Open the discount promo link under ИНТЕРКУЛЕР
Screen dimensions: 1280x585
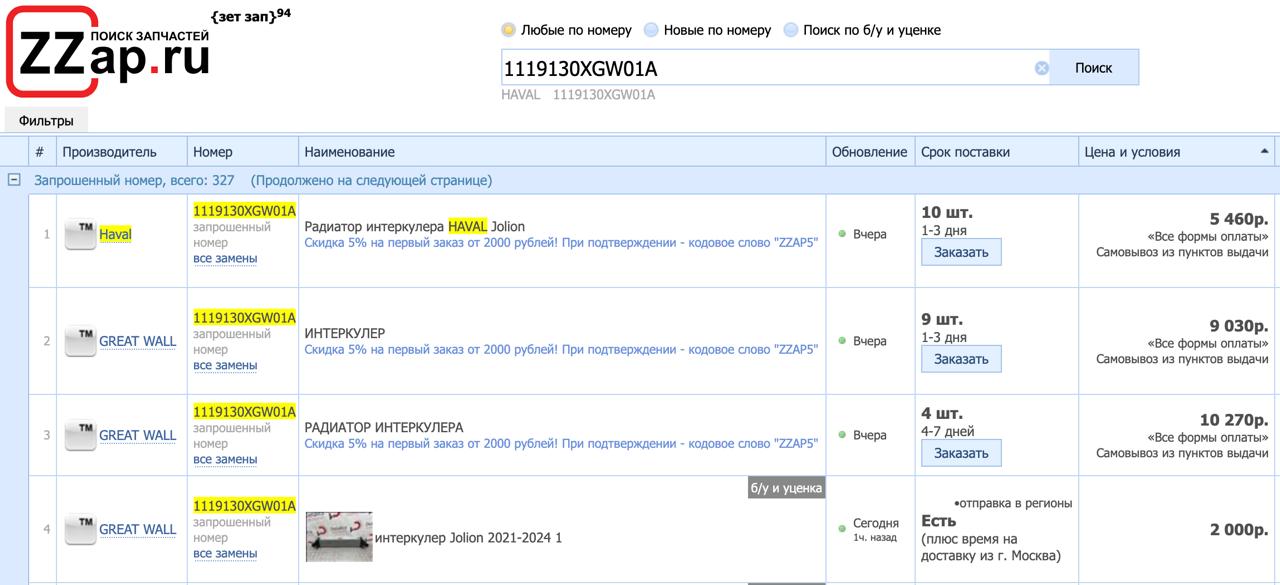click(561, 350)
